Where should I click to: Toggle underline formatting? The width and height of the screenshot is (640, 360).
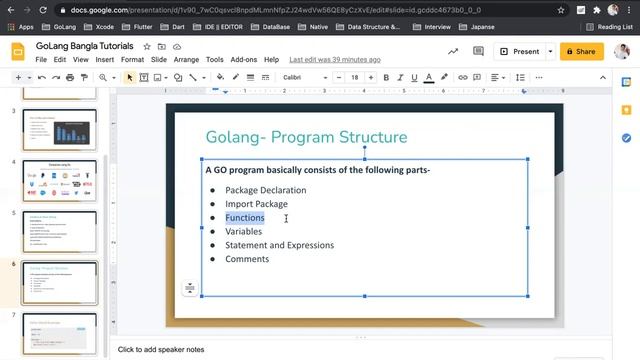[414, 78]
